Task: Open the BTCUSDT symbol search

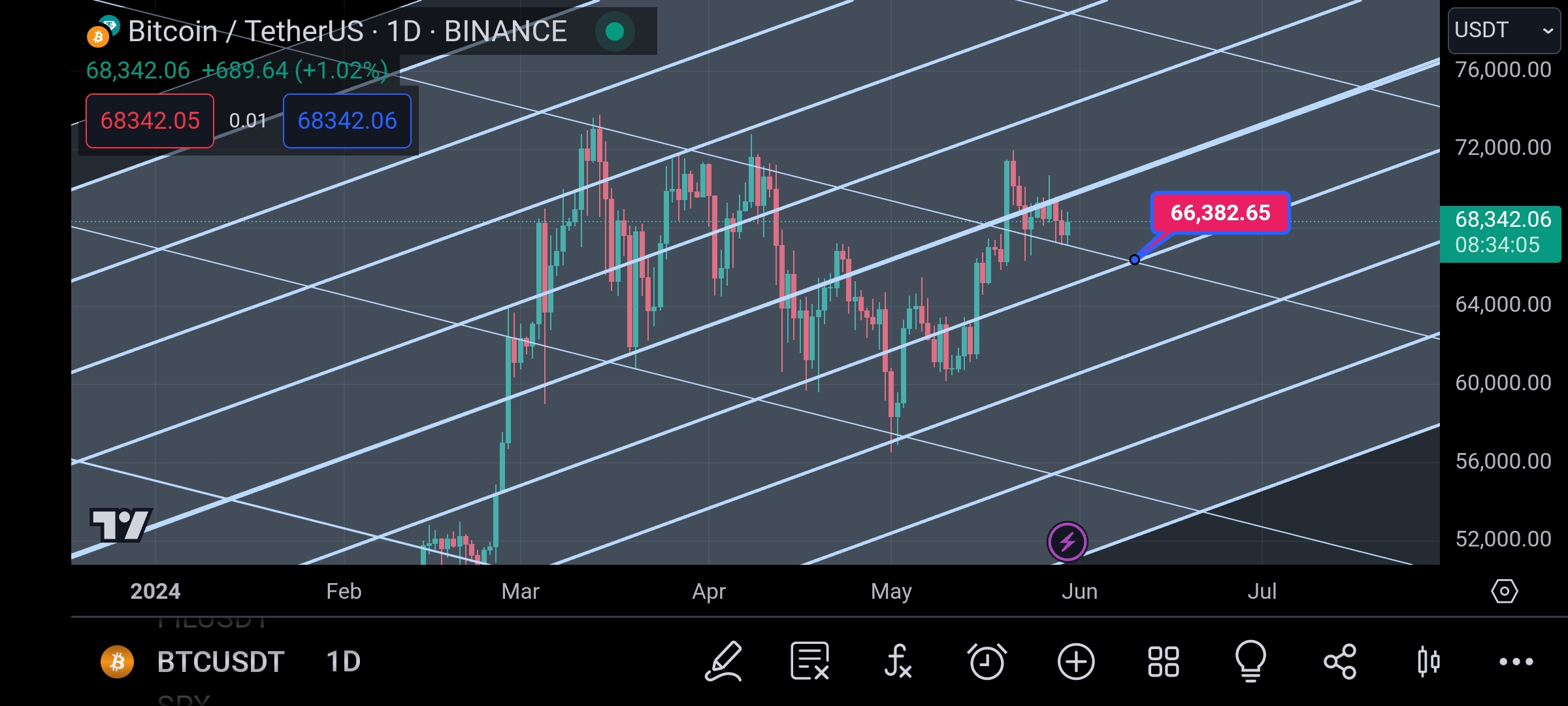Action: (x=220, y=662)
